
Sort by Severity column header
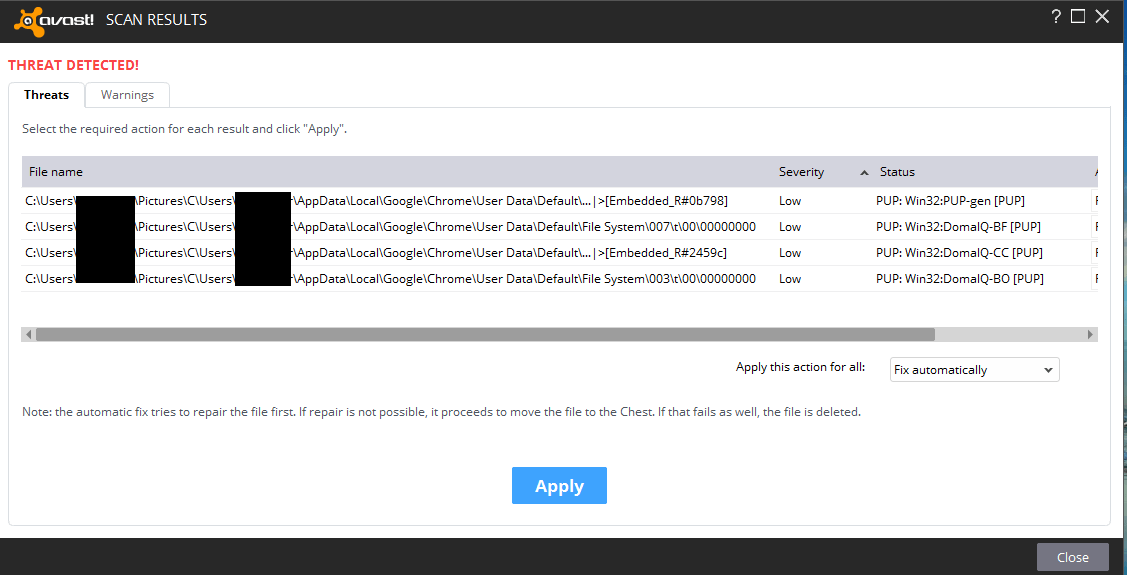(801, 172)
